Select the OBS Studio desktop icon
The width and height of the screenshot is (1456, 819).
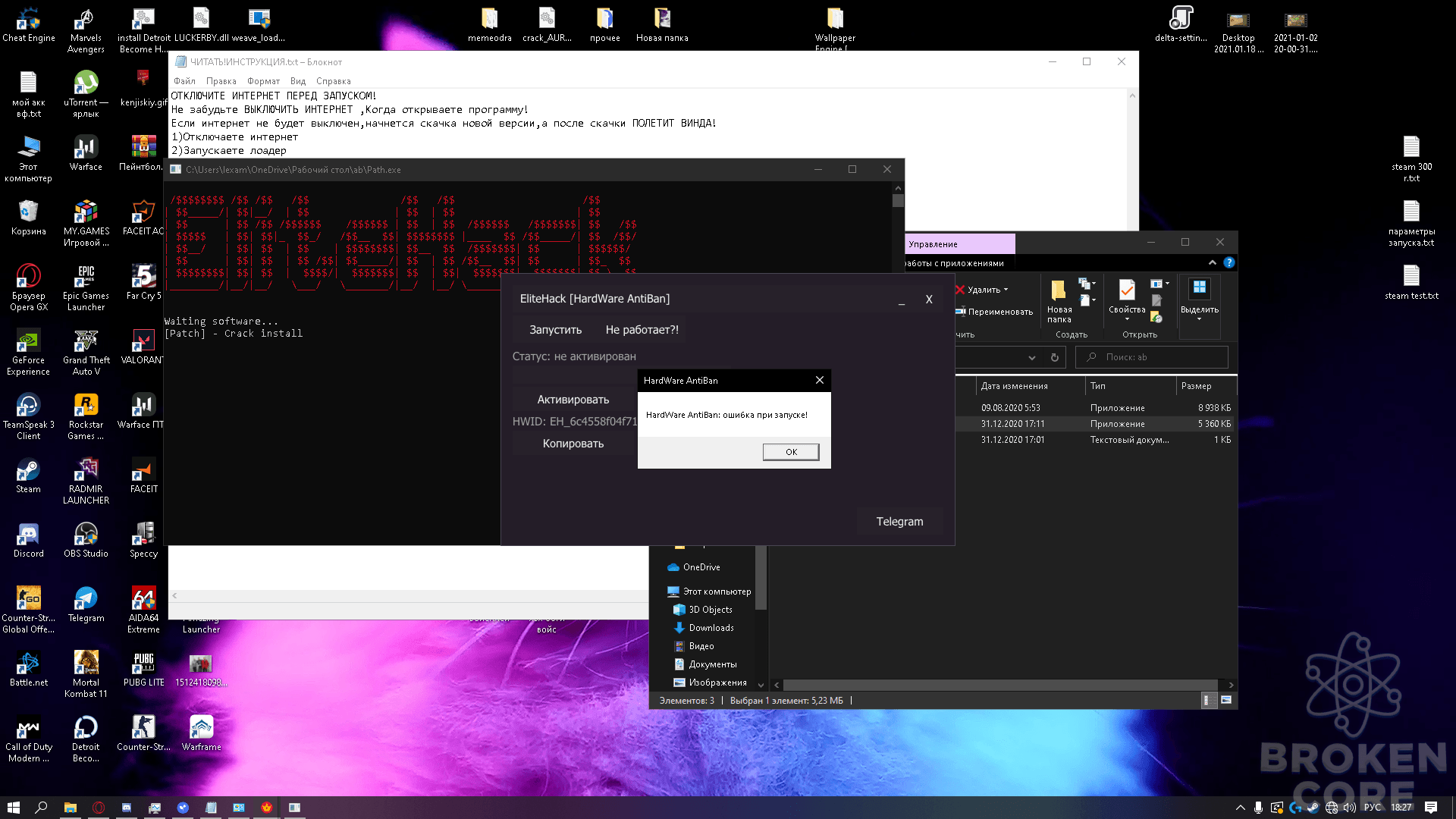(86, 541)
